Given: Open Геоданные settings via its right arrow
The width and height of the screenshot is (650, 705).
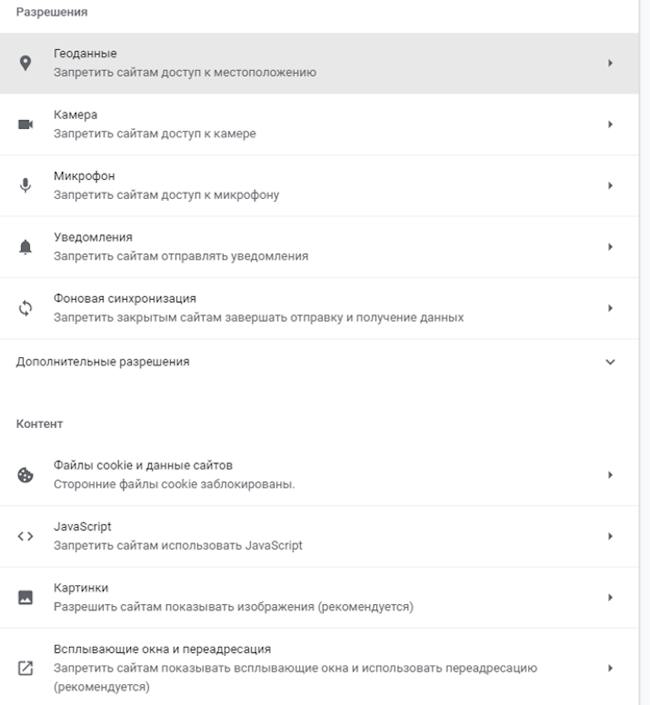Looking at the screenshot, I should (x=610, y=63).
